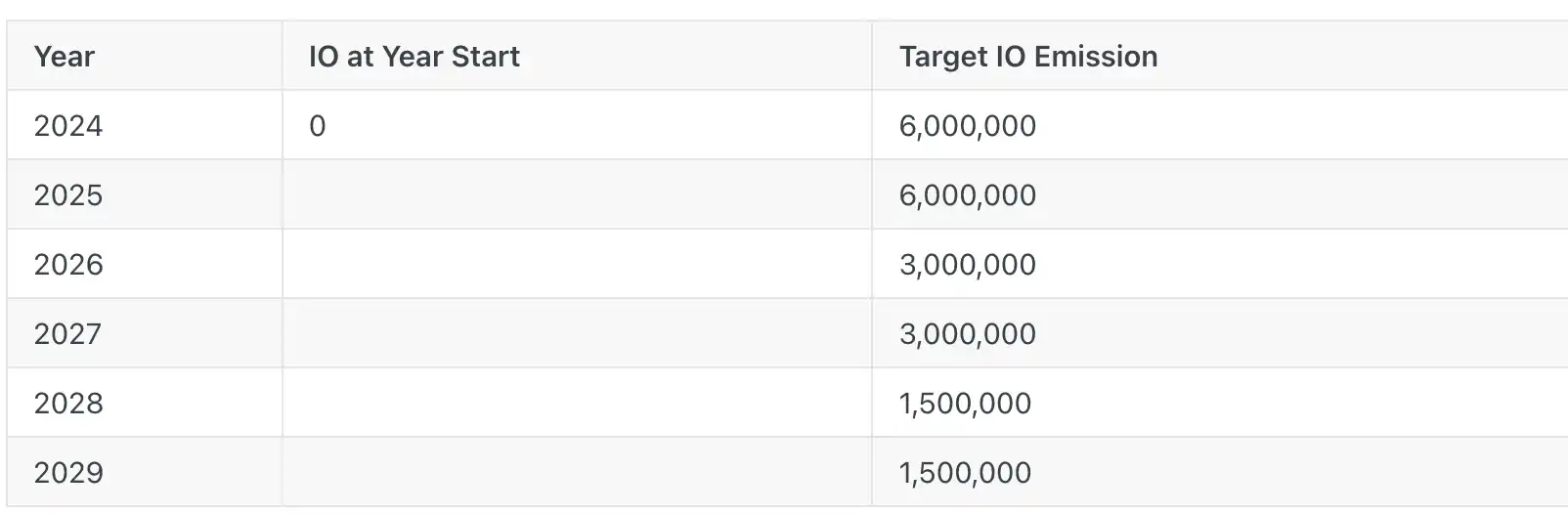Select 2025's Target IO Emission of 6,000,000
The width and height of the screenshot is (1568, 514).
[968, 195]
